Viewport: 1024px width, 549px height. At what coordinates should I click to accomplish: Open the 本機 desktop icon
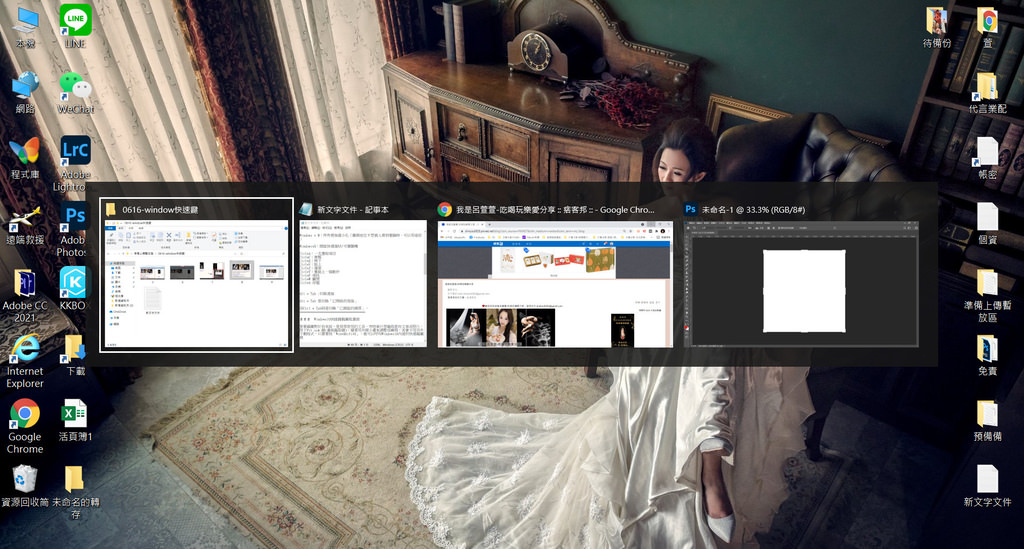tap(25, 27)
